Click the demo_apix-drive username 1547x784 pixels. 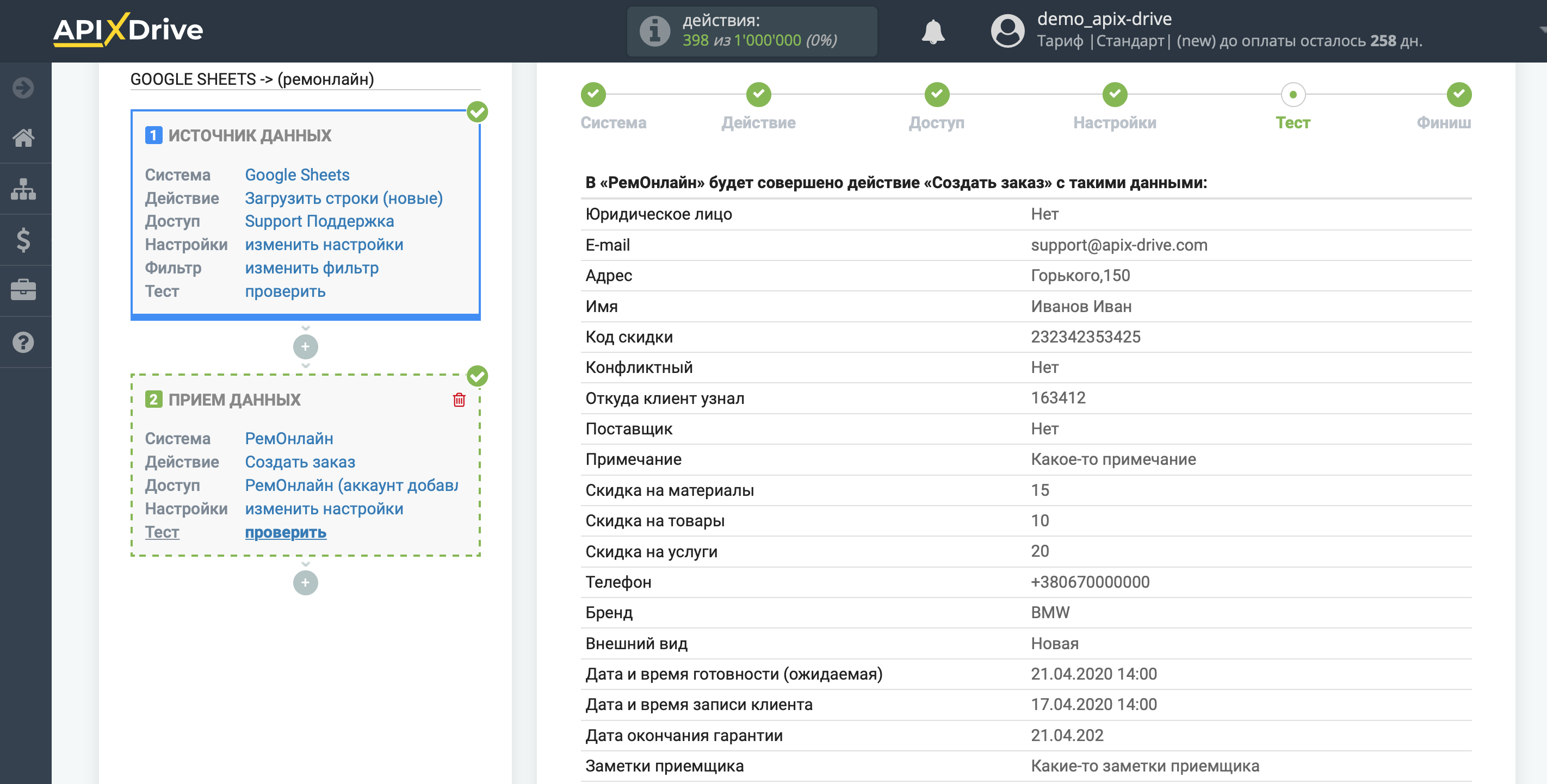[1104, 19]
